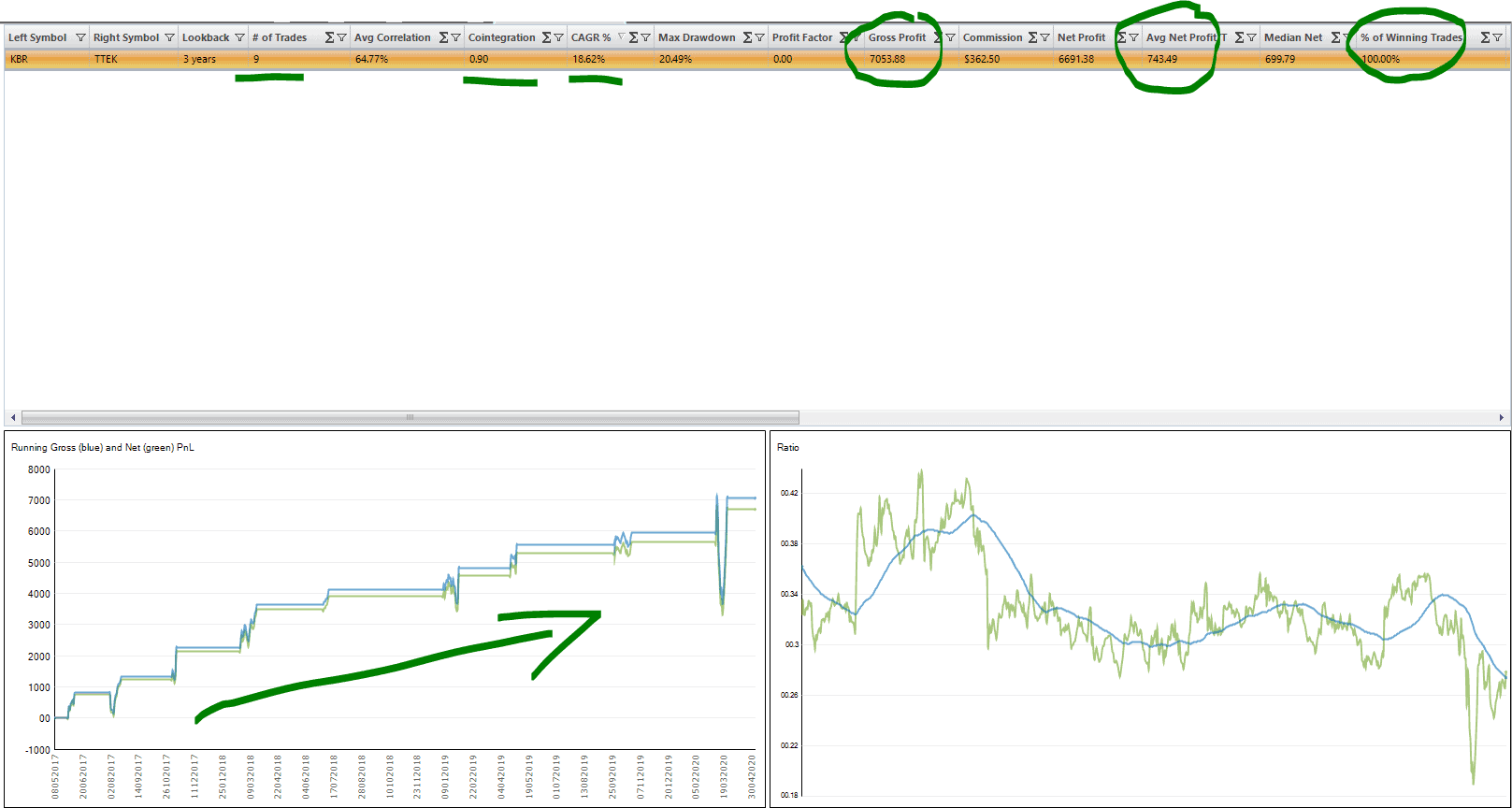This screenshot has height=808, width=1512.
Task: Sort by the Cointegration column header
Action: click(502, 37)
